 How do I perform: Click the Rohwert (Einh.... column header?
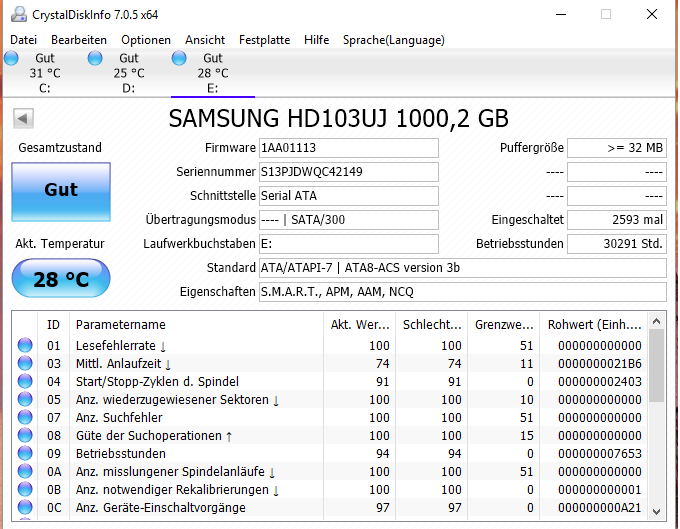tap(594, 324)
